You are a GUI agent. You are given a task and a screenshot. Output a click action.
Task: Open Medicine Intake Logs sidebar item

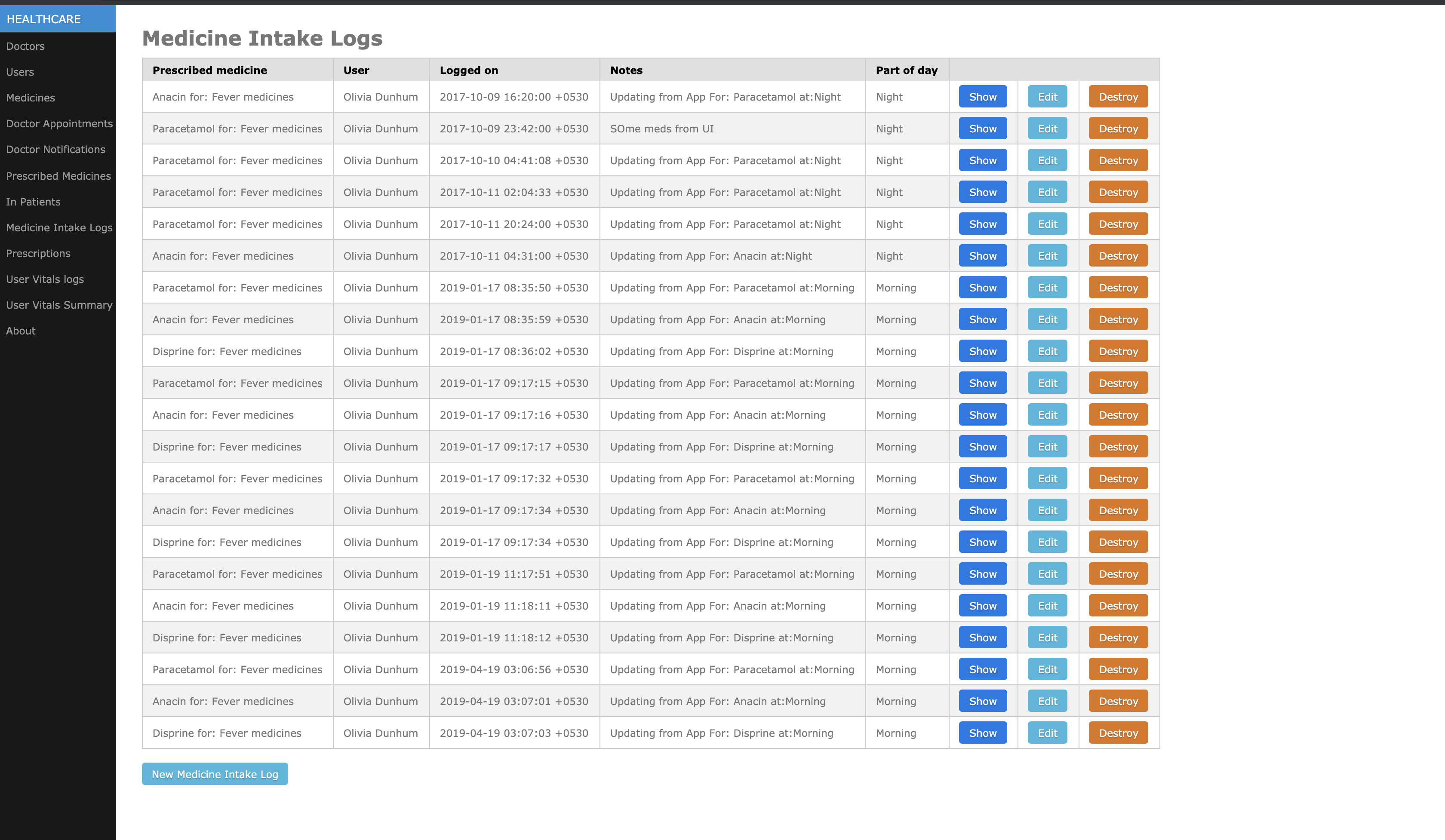59,227
